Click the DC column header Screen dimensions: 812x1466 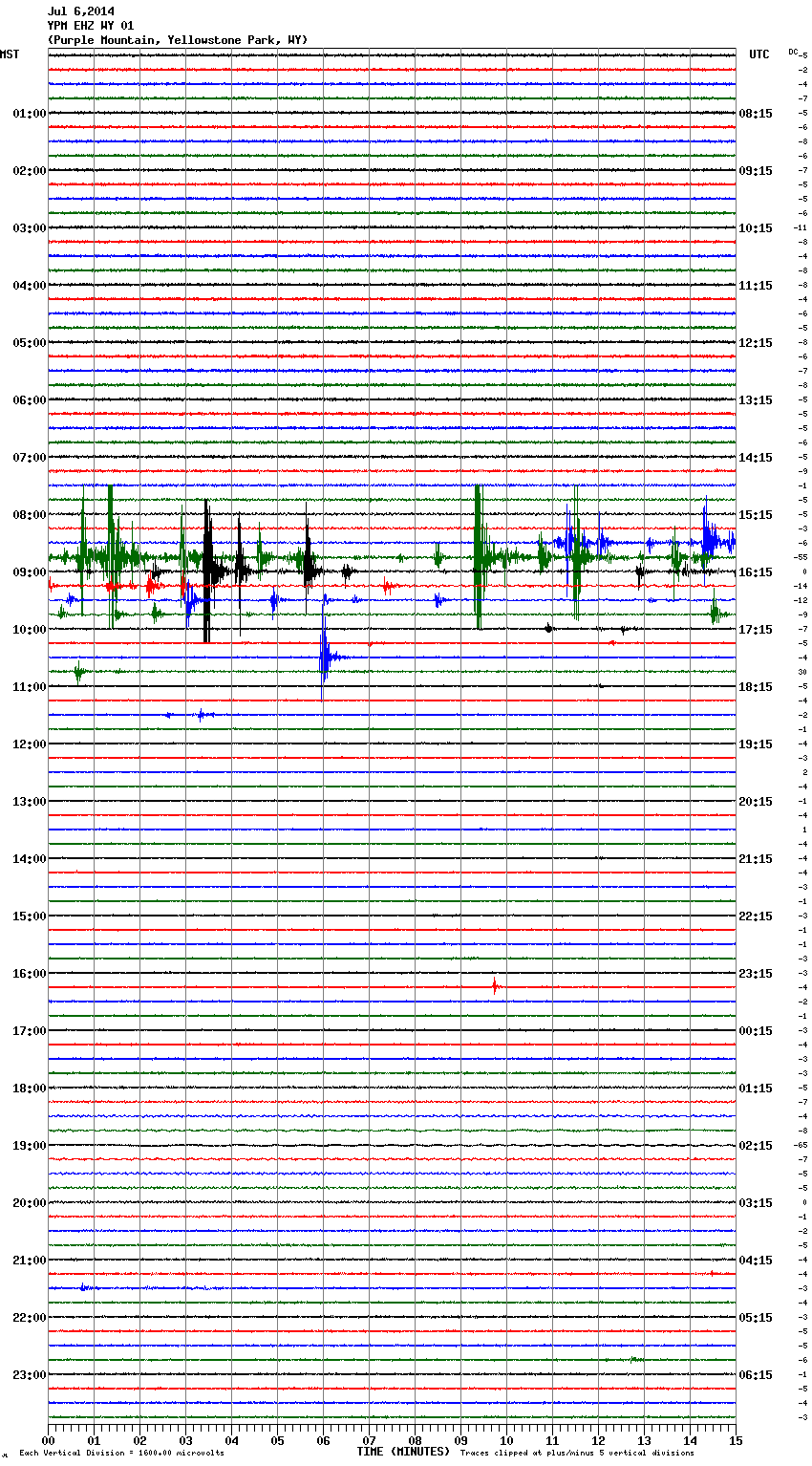tap(793, 52)
